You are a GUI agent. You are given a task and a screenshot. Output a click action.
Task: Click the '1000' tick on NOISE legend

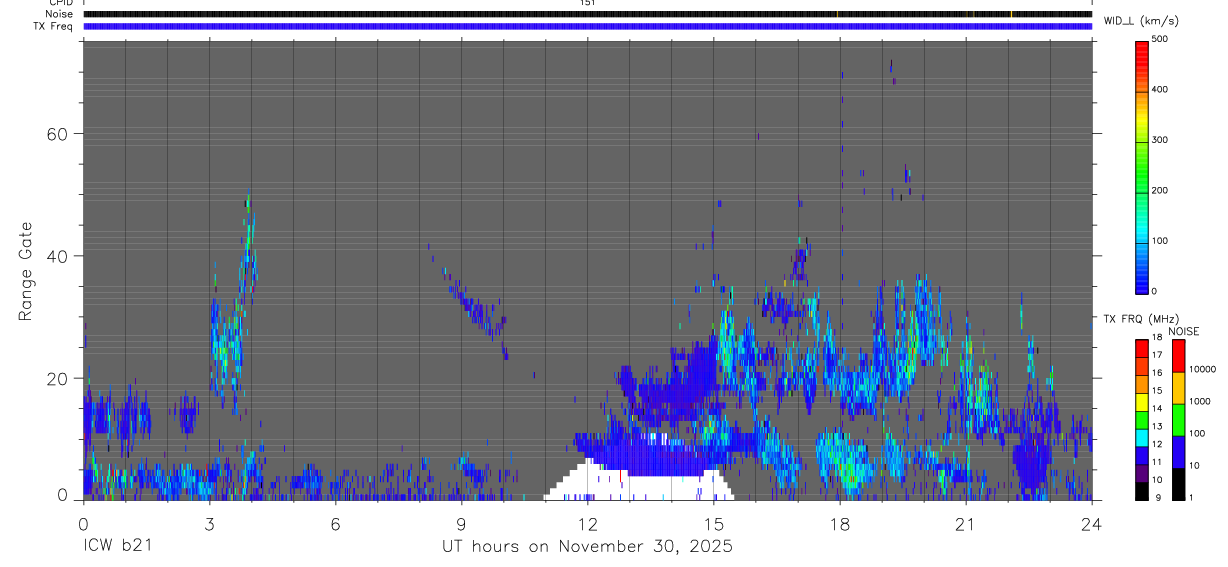(1201, 401)
